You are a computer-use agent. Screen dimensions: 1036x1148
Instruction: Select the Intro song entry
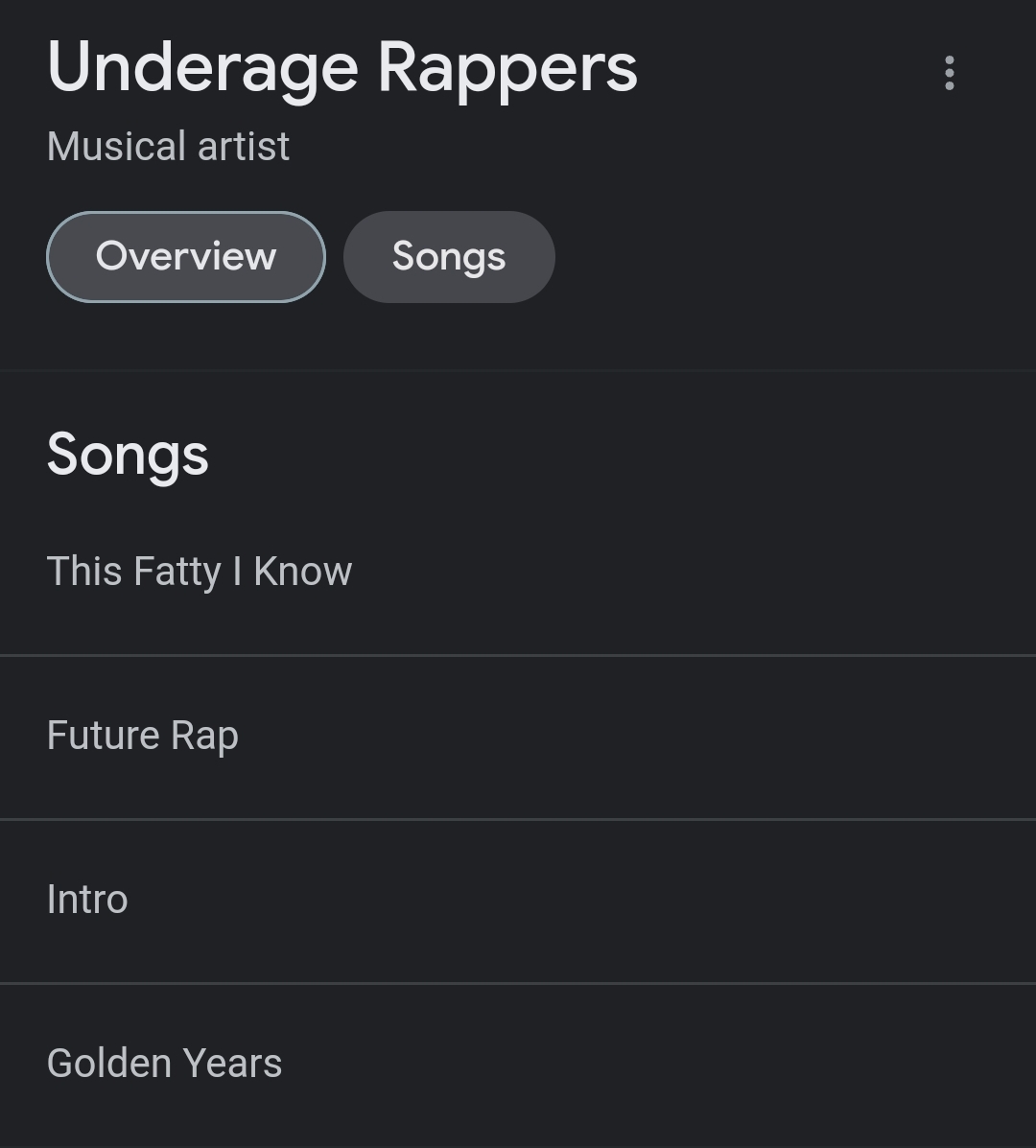tap(87, 900)
